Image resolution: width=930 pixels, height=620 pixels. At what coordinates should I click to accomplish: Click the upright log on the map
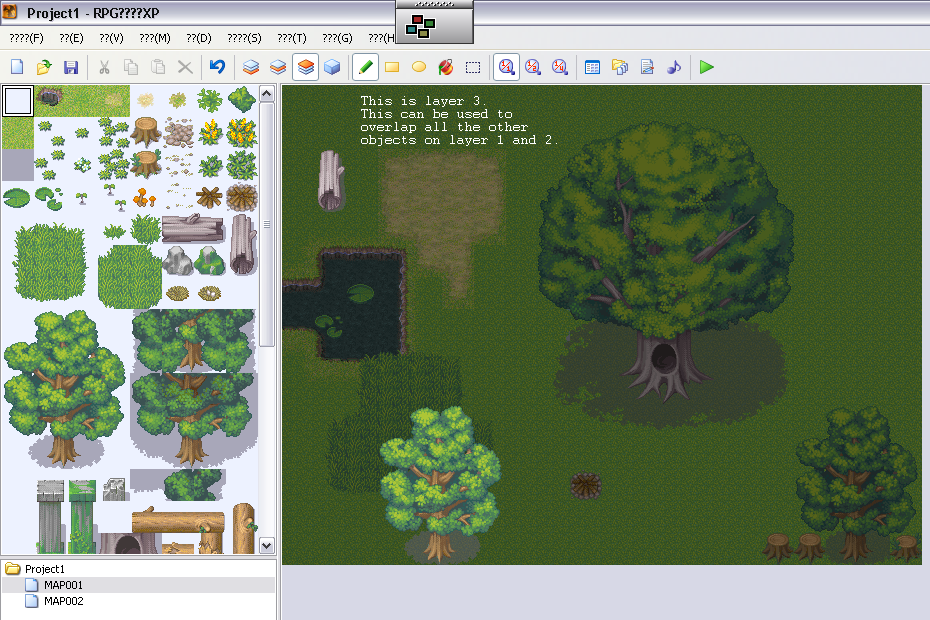[x=330, y=180]
